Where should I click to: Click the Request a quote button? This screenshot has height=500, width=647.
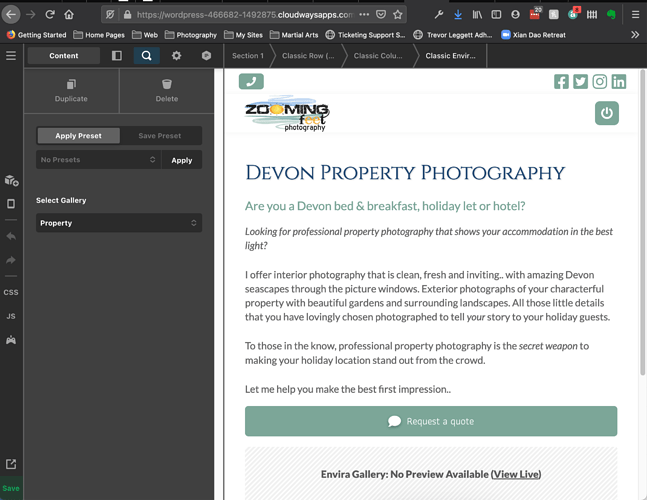(x=431, y=421)
